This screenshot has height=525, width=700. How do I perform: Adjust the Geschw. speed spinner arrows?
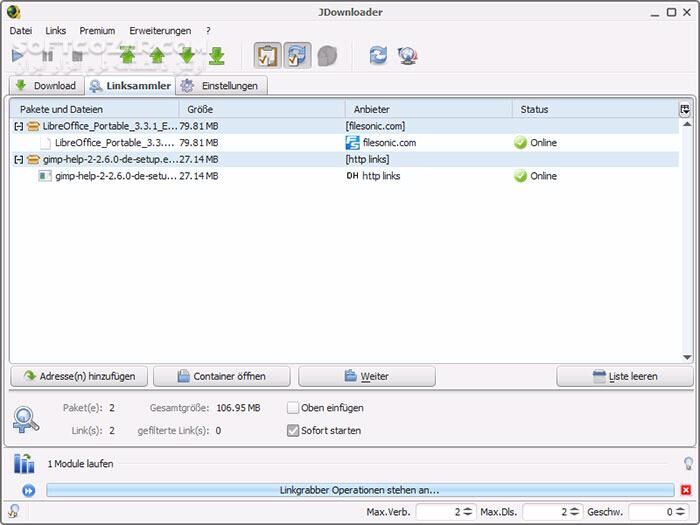[x=681, y=512]
